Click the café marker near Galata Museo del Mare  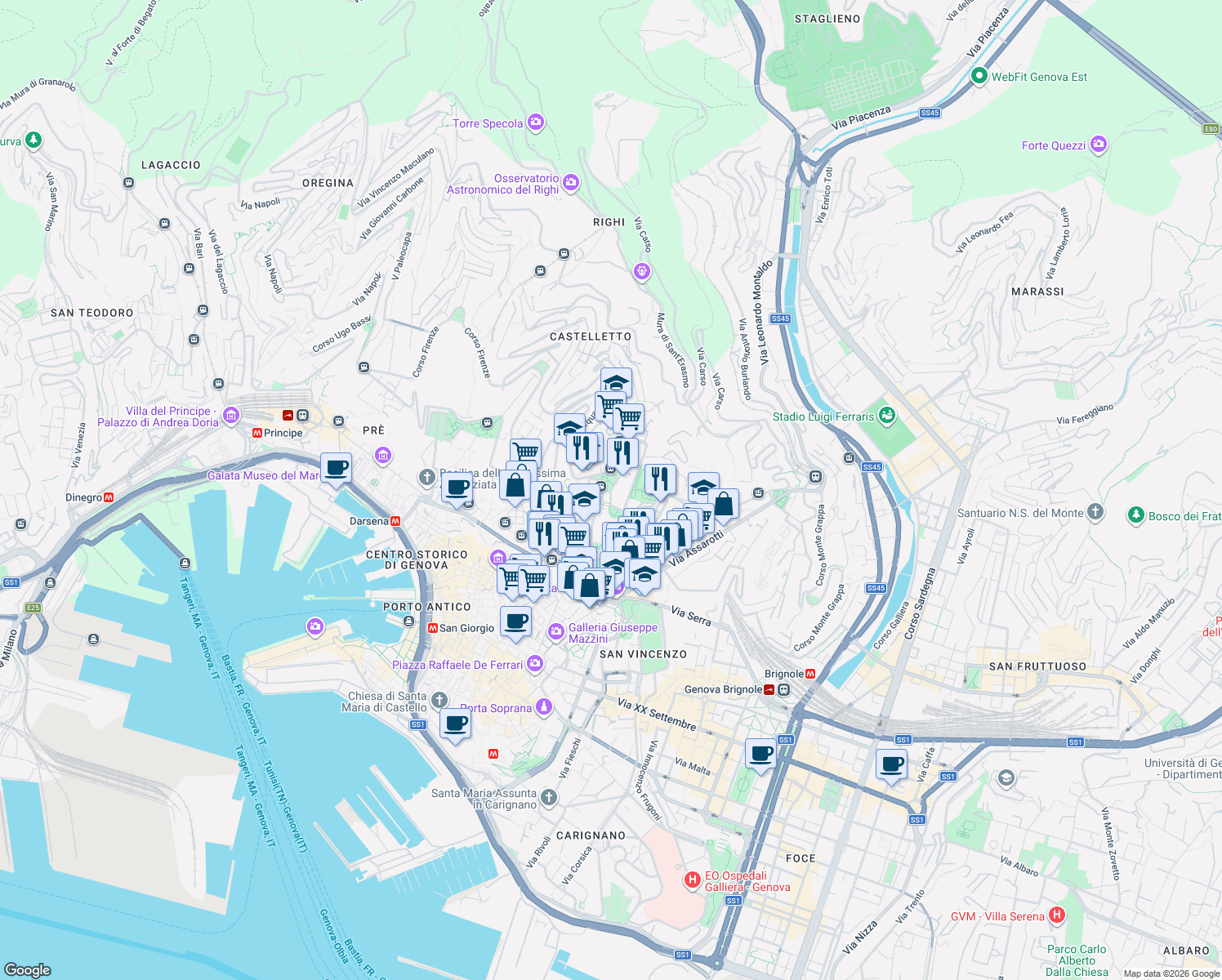pyautogui.click(x=336, y=469)
